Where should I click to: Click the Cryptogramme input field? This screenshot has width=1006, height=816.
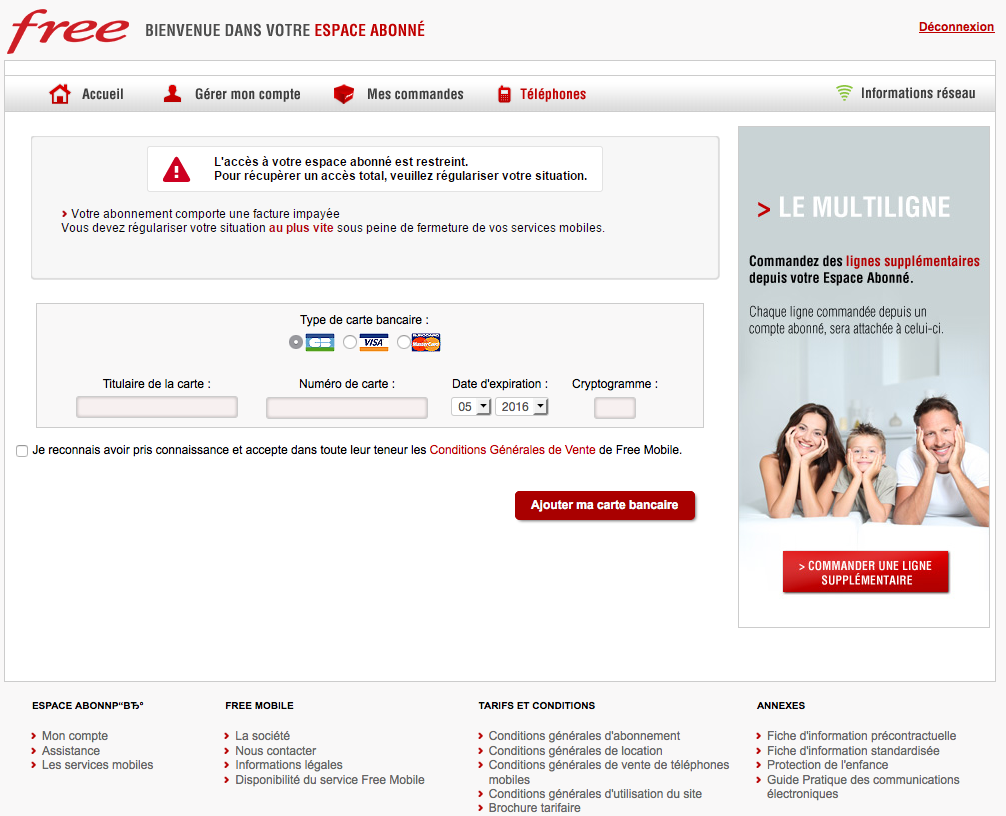pos(615,408)
